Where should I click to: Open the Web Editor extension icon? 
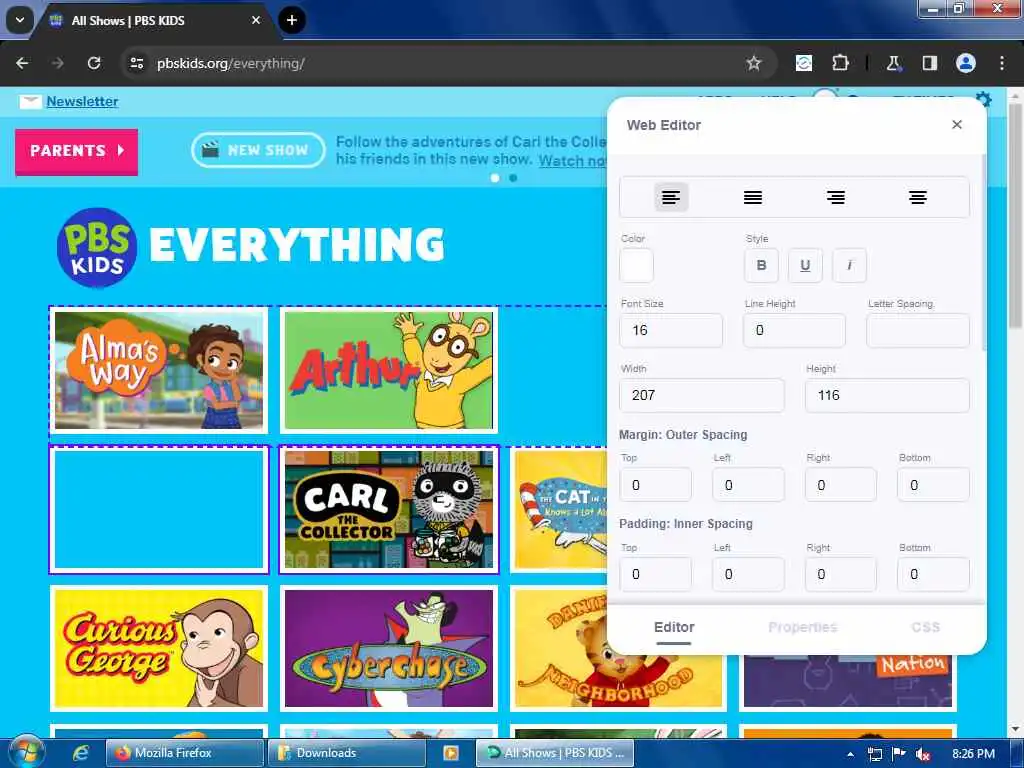pos(804,63)
